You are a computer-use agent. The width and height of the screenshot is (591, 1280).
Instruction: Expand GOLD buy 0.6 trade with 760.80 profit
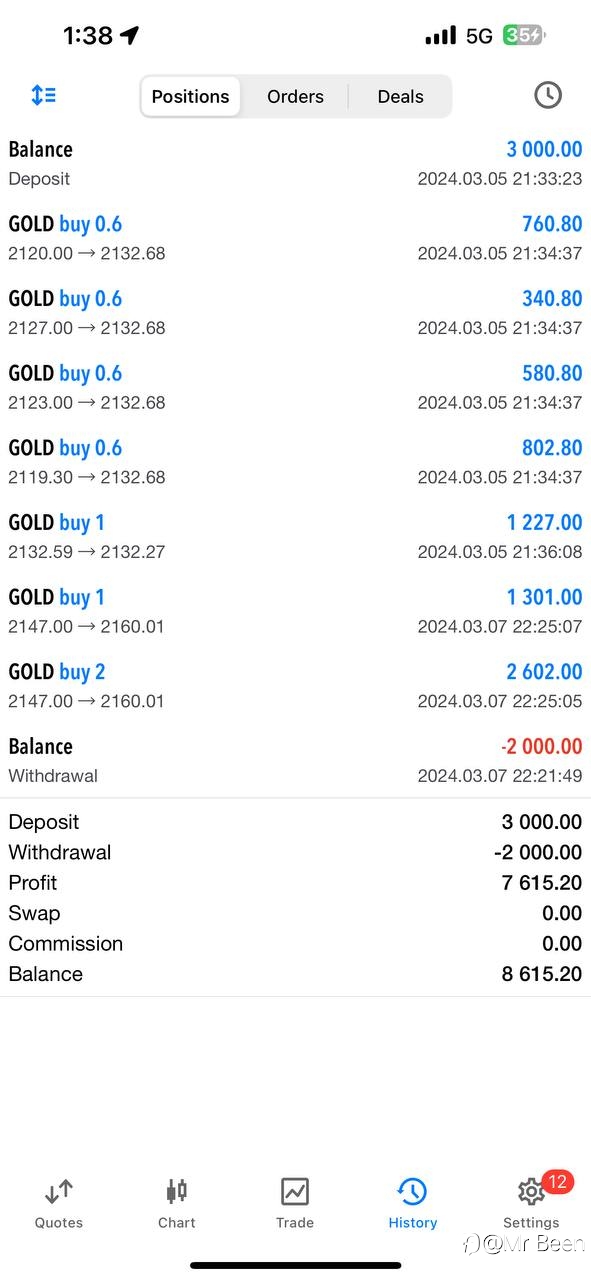[x=295, y=238]
